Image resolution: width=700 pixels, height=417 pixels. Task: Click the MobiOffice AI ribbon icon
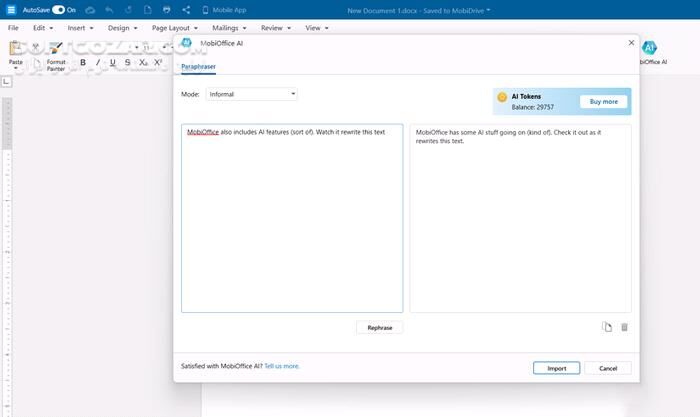point(649,52)
